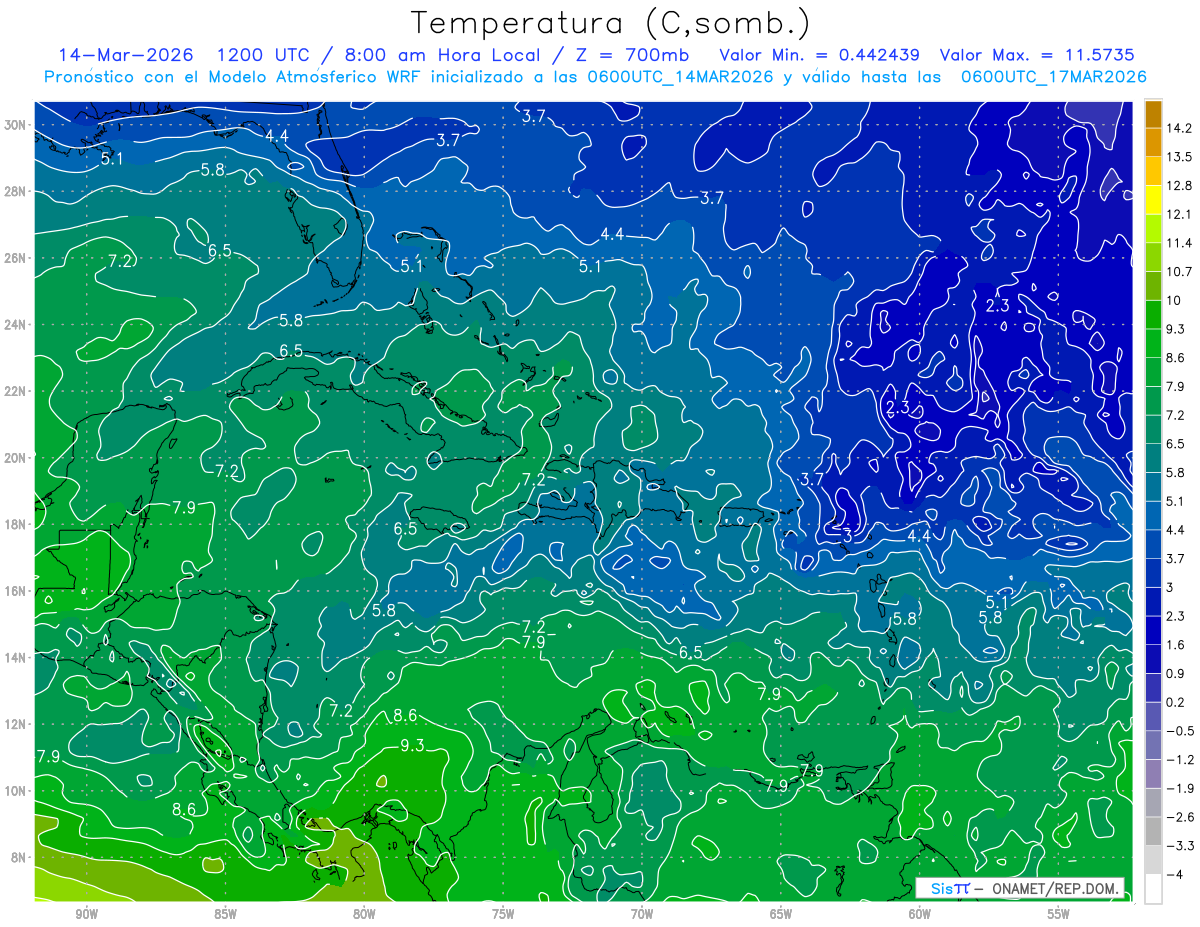Click the 10 colorbar label
The image size is (1200, 927).
coord(1174,300)
